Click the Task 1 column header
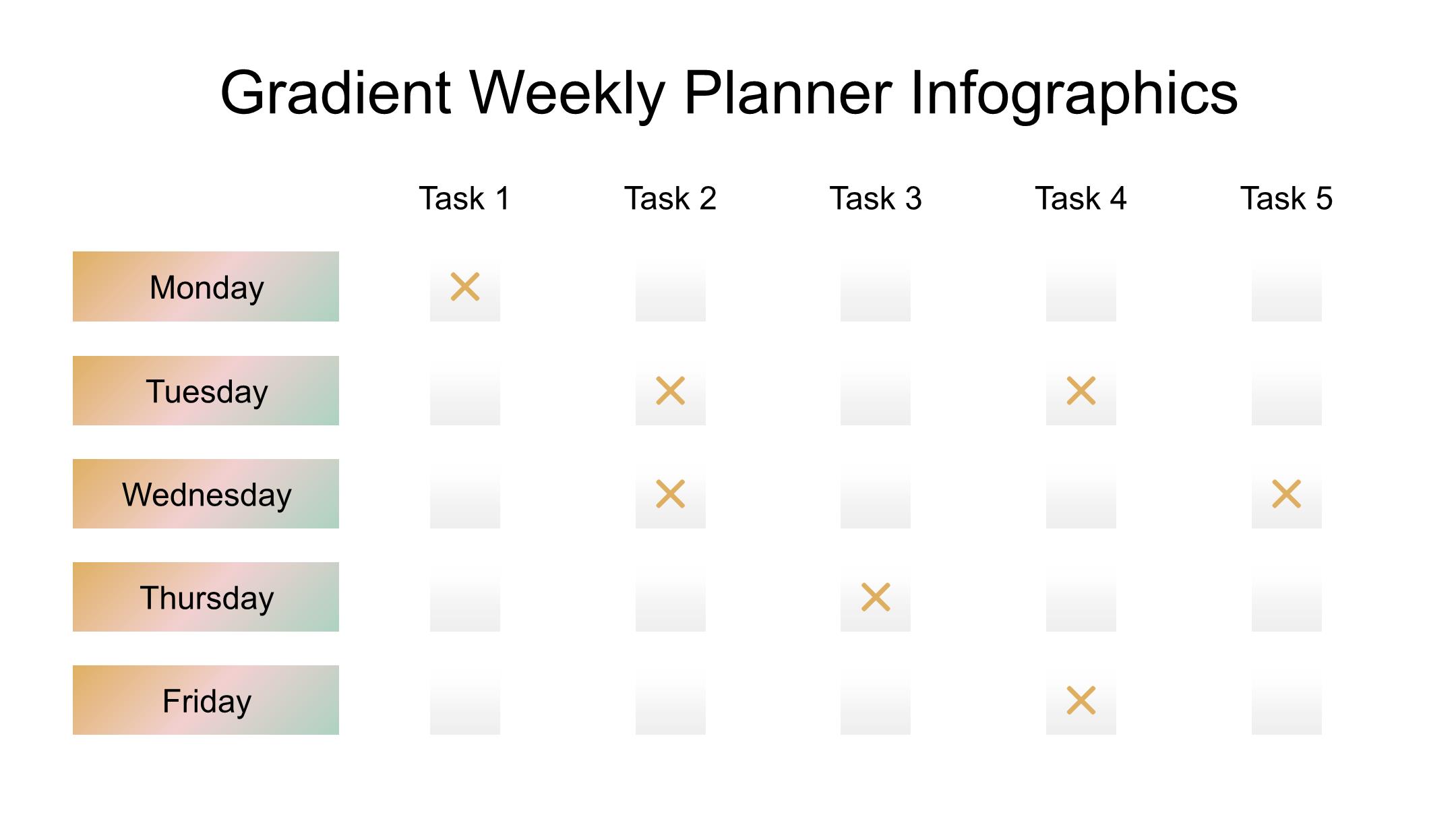The image size is (1456, 819). coord(465,198)
